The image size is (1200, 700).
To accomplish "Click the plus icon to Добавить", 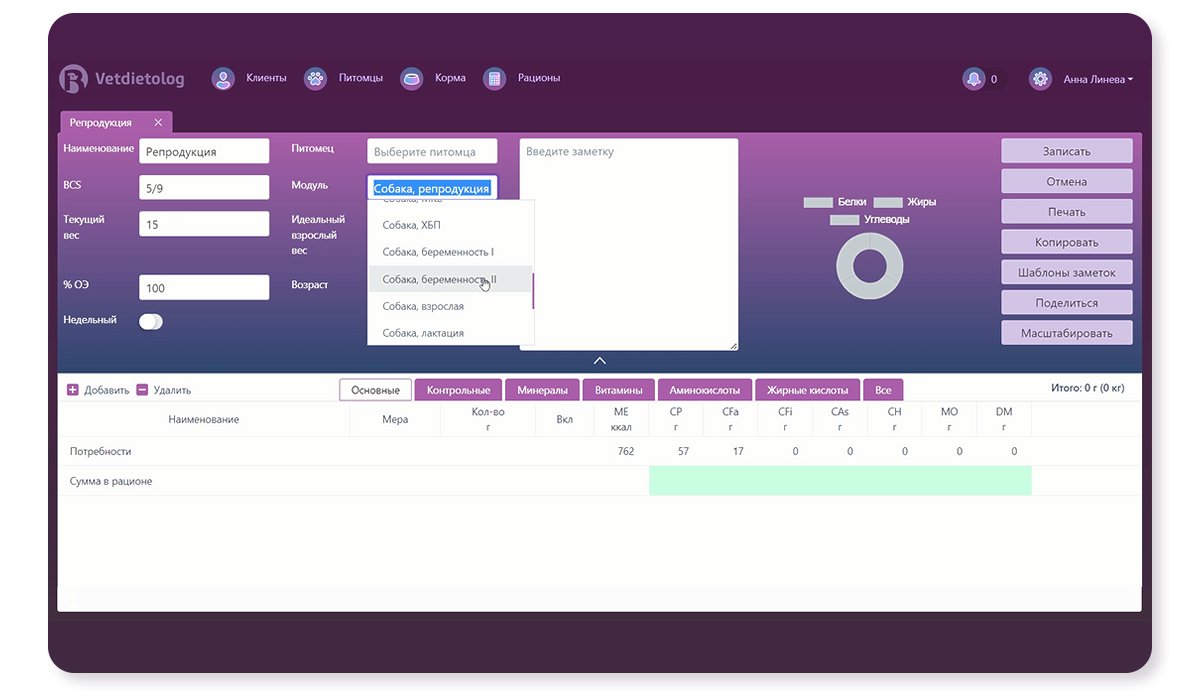I will 73,390.
